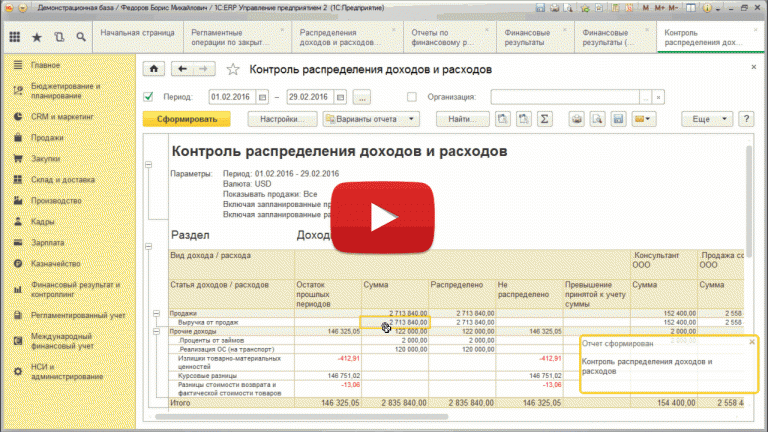Navigate forward with the right arrow
Viewport: 768px width, 432px height.
click(204, 69)
